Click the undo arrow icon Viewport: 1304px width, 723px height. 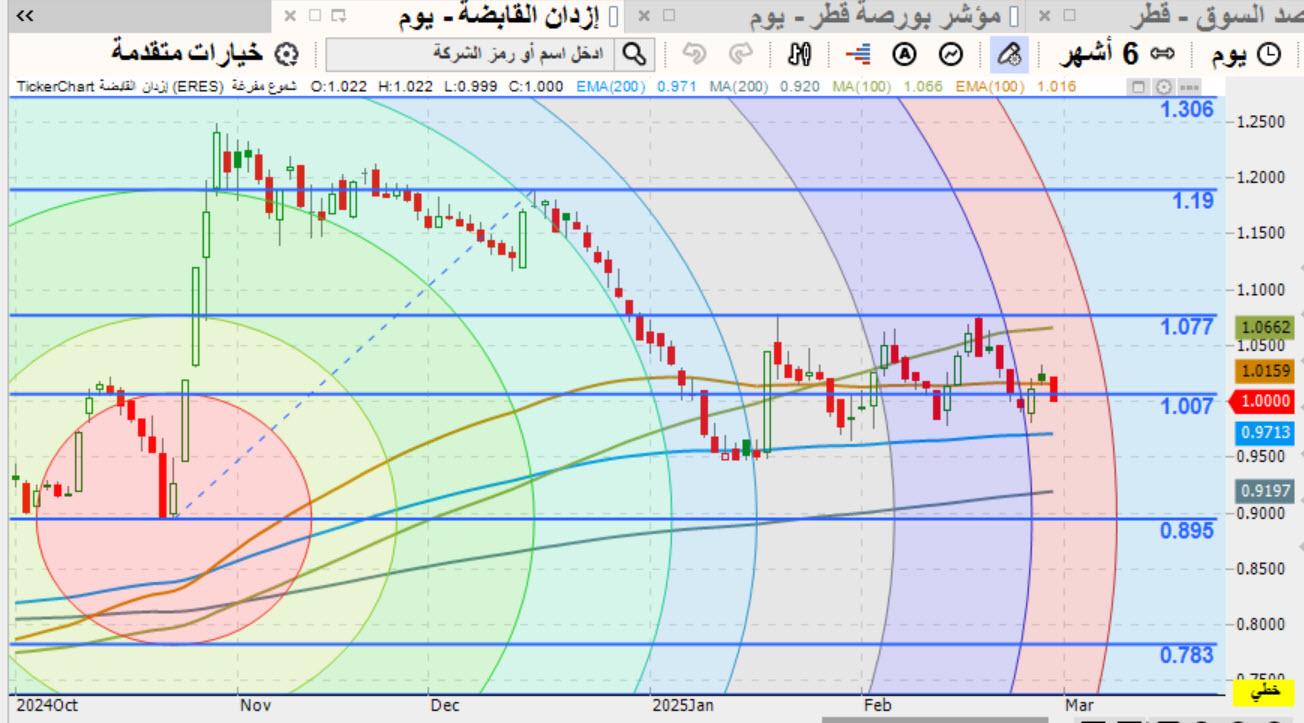pyautogui.click(x=695, y=54)
